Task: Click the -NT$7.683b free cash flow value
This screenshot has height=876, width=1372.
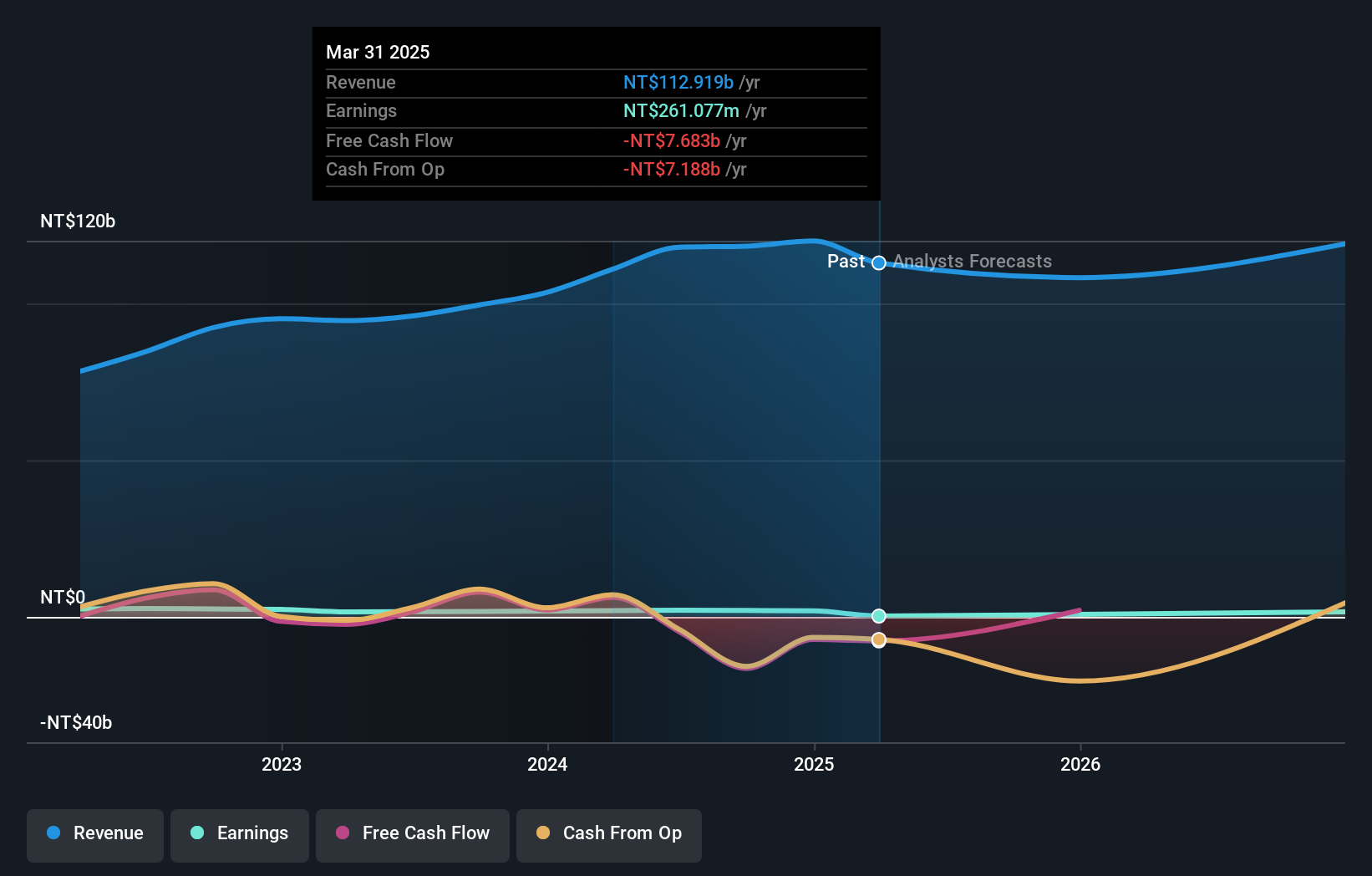Action: click(672, 140)
